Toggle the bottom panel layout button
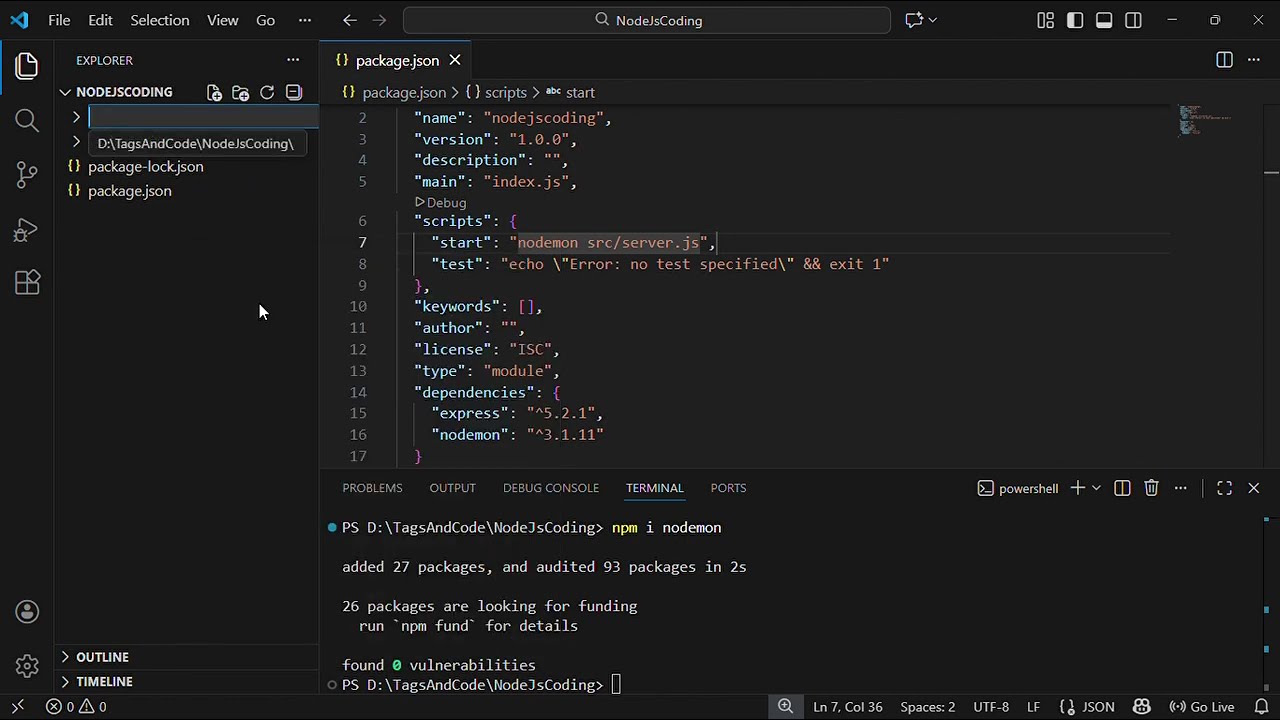The height and width of the screenshot is (720, 1280). pos(1104,20)
